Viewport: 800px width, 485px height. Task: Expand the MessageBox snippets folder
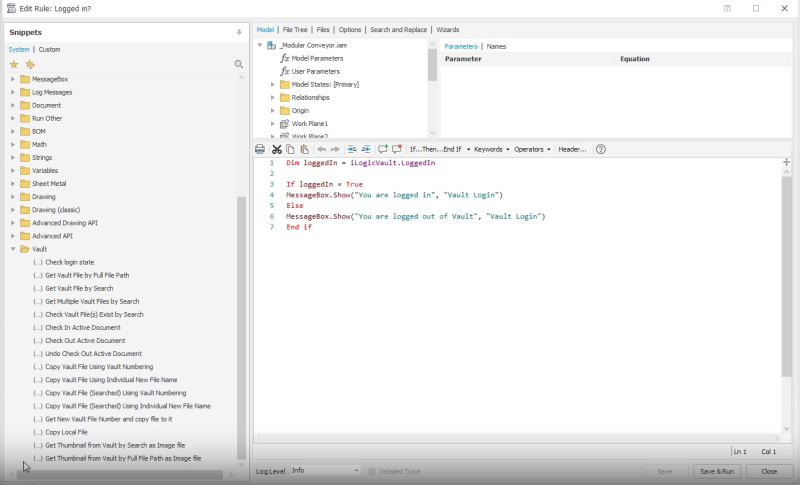[x=13, y=79]
